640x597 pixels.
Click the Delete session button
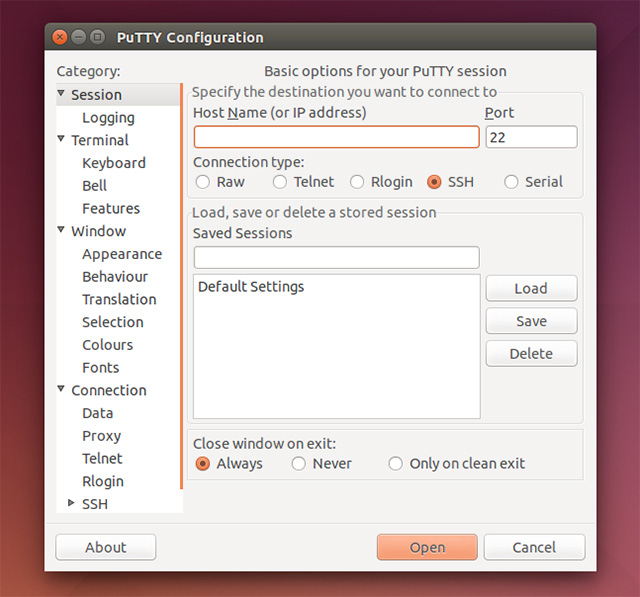click(531, 353)
